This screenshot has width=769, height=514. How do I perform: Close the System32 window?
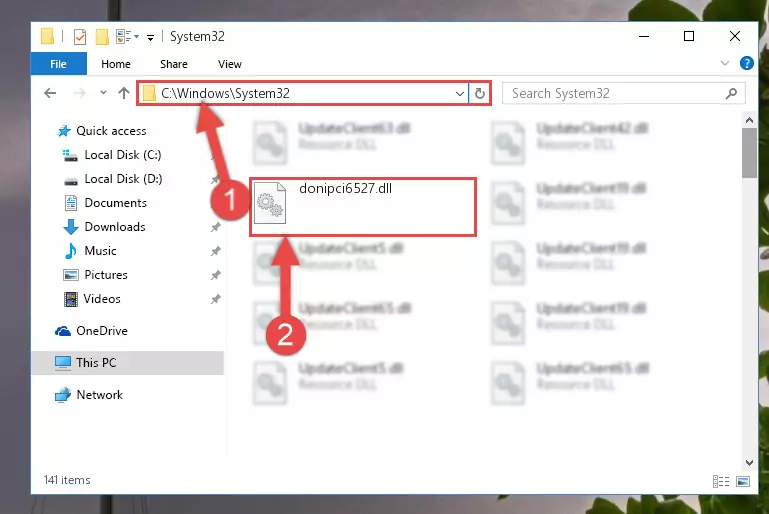coord(735,36)
